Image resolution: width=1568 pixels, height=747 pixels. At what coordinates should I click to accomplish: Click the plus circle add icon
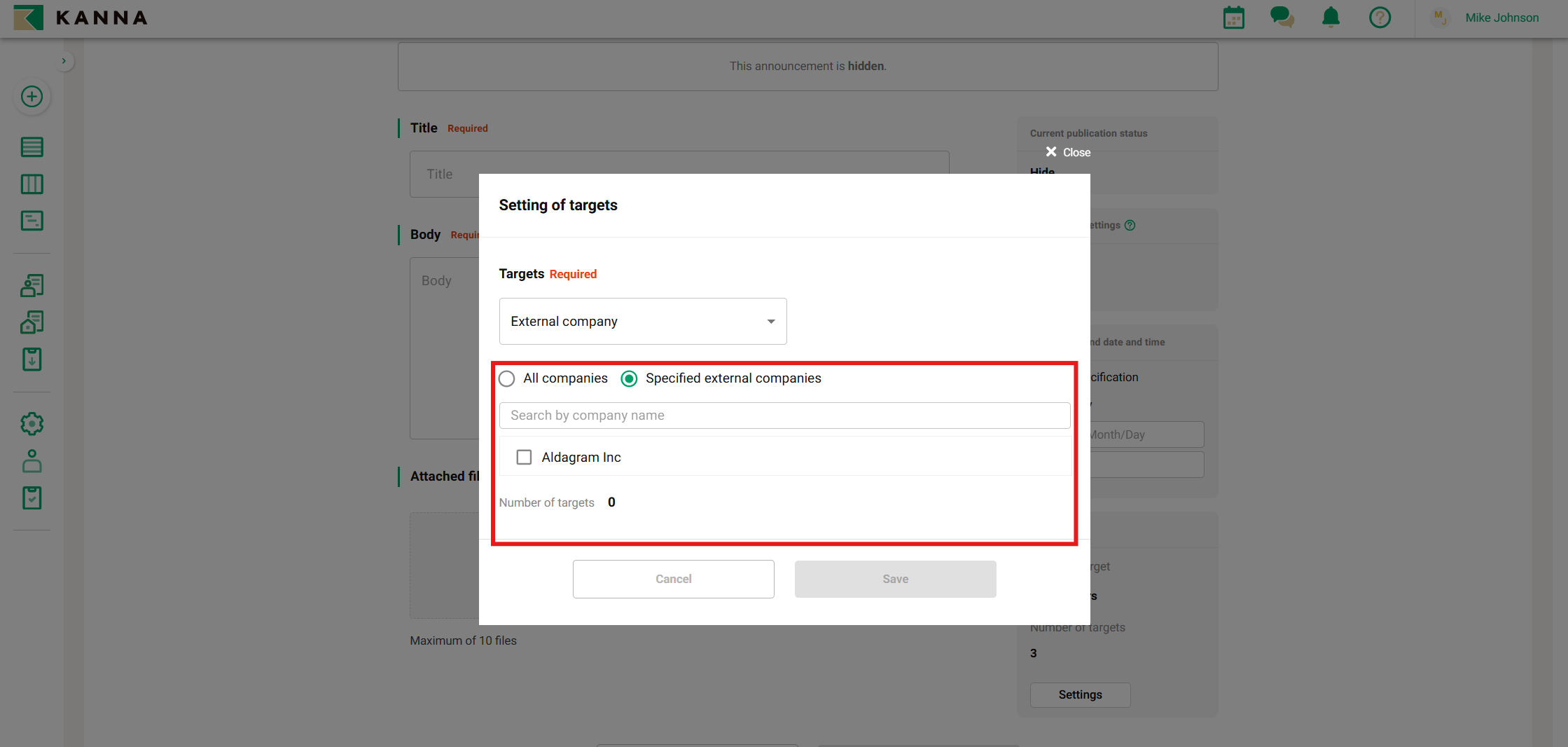[32, 97]
